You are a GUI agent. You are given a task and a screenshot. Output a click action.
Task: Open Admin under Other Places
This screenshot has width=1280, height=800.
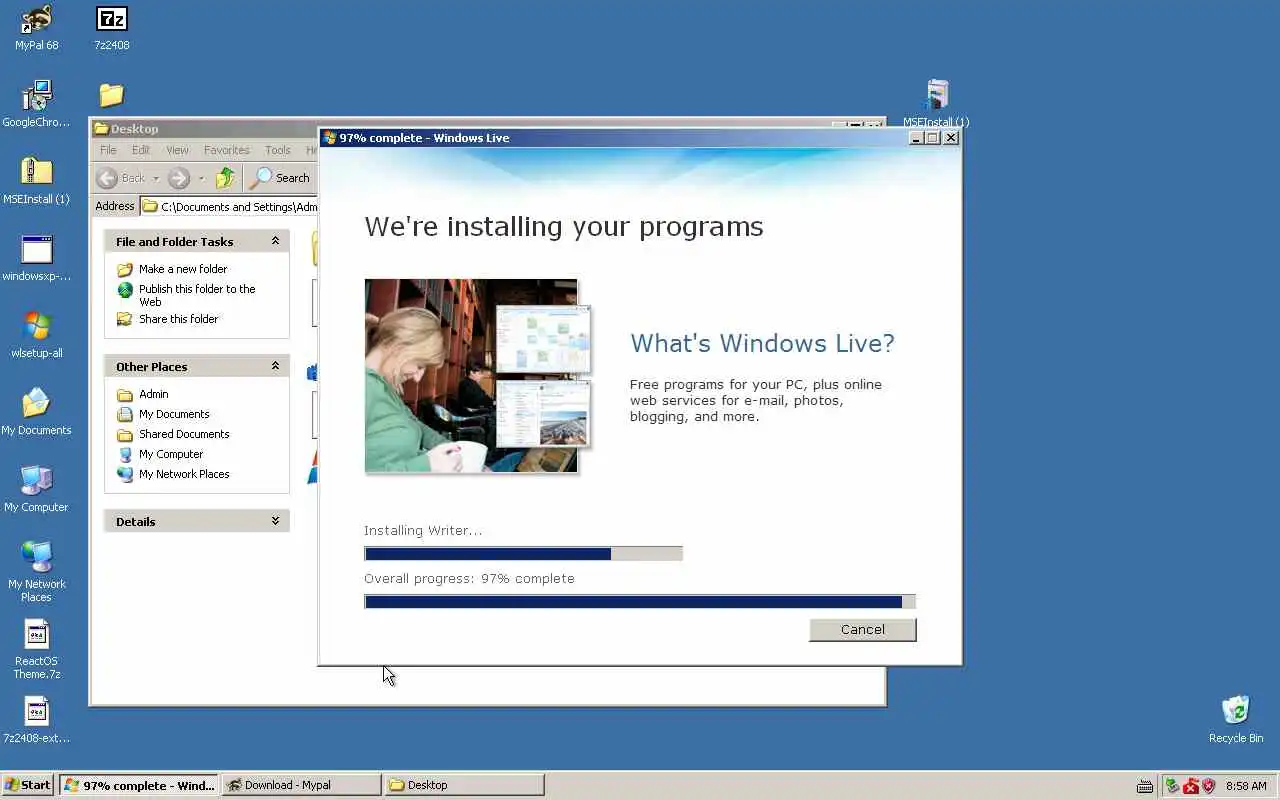click(x=143, y=394)
